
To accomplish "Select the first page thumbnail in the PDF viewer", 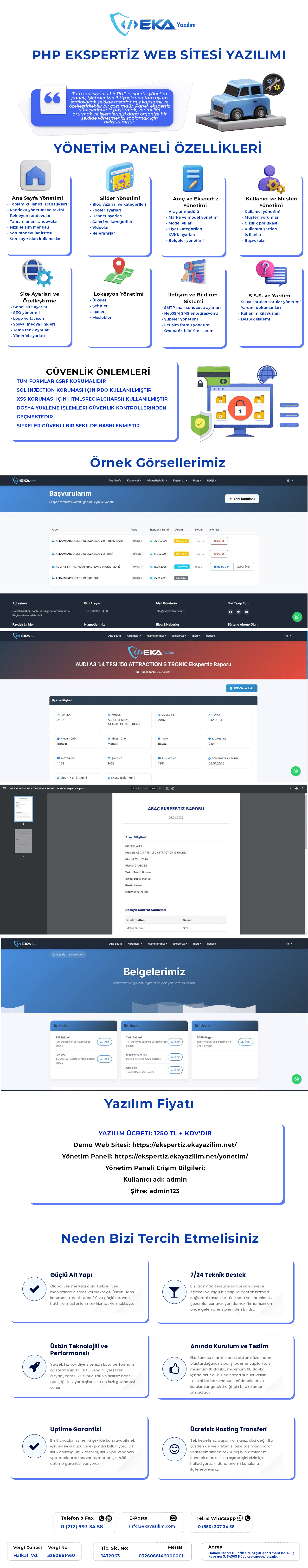I will click(23, 808).
